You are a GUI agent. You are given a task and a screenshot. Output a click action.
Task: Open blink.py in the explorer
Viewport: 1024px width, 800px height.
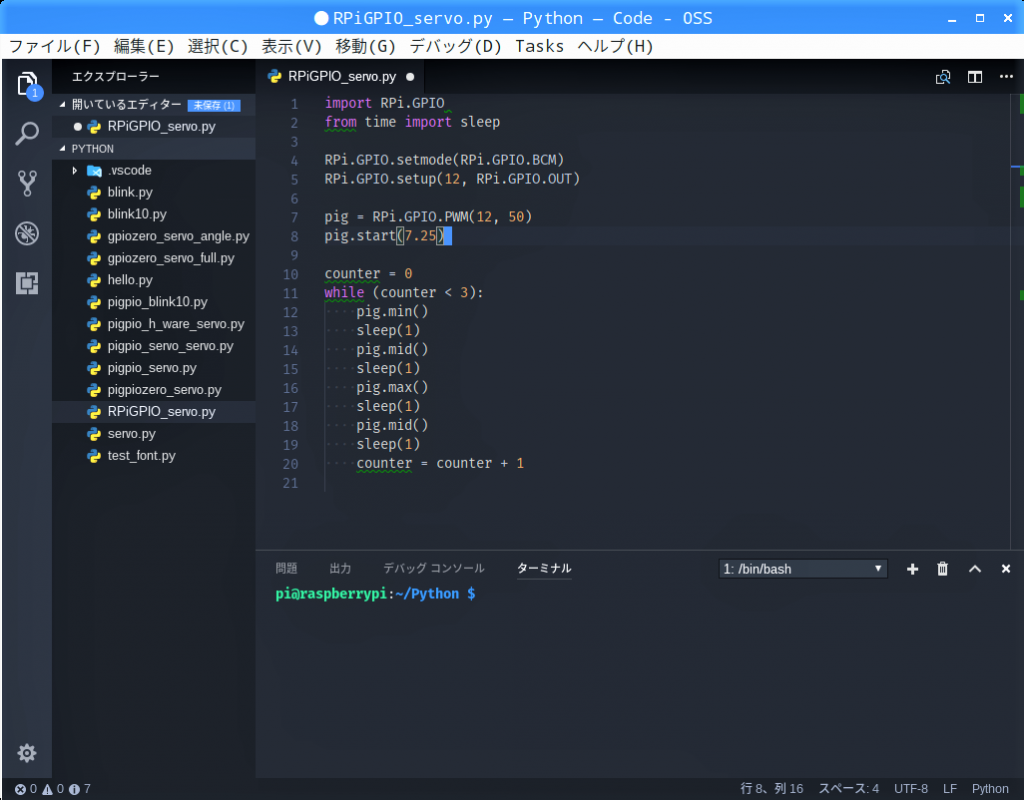(x=153, y=192)
